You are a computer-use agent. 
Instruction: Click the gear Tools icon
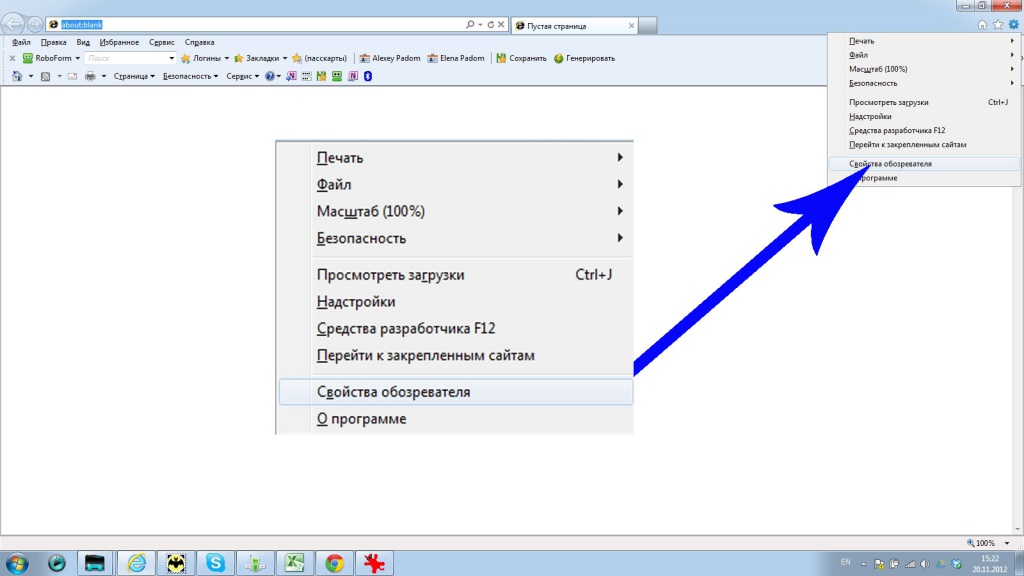[x=1012, y=24]
